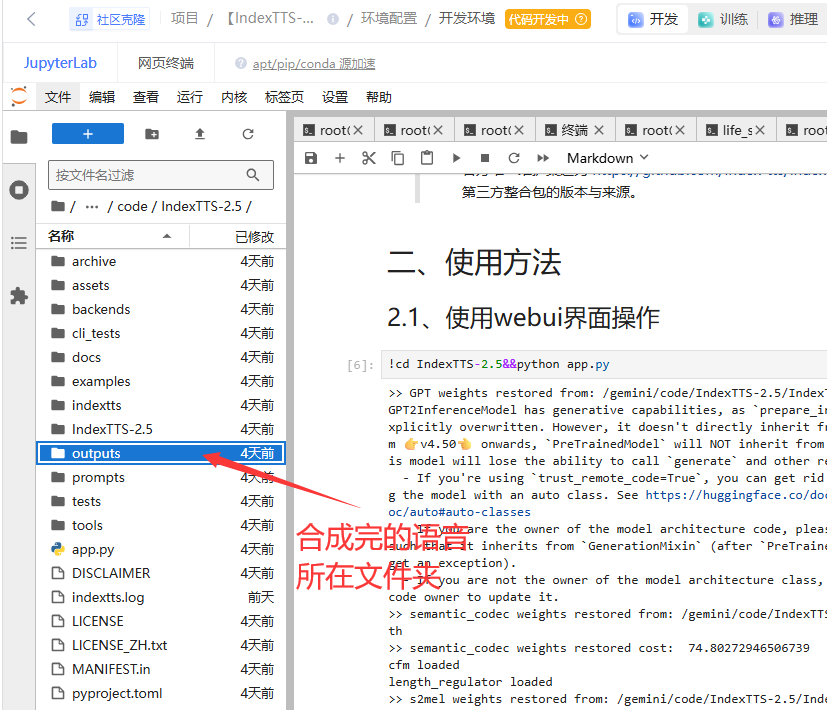Switch to the 推理 mode tab
Image resolution: width=827 pixels, height=710 pixels.
coord(793,20)
